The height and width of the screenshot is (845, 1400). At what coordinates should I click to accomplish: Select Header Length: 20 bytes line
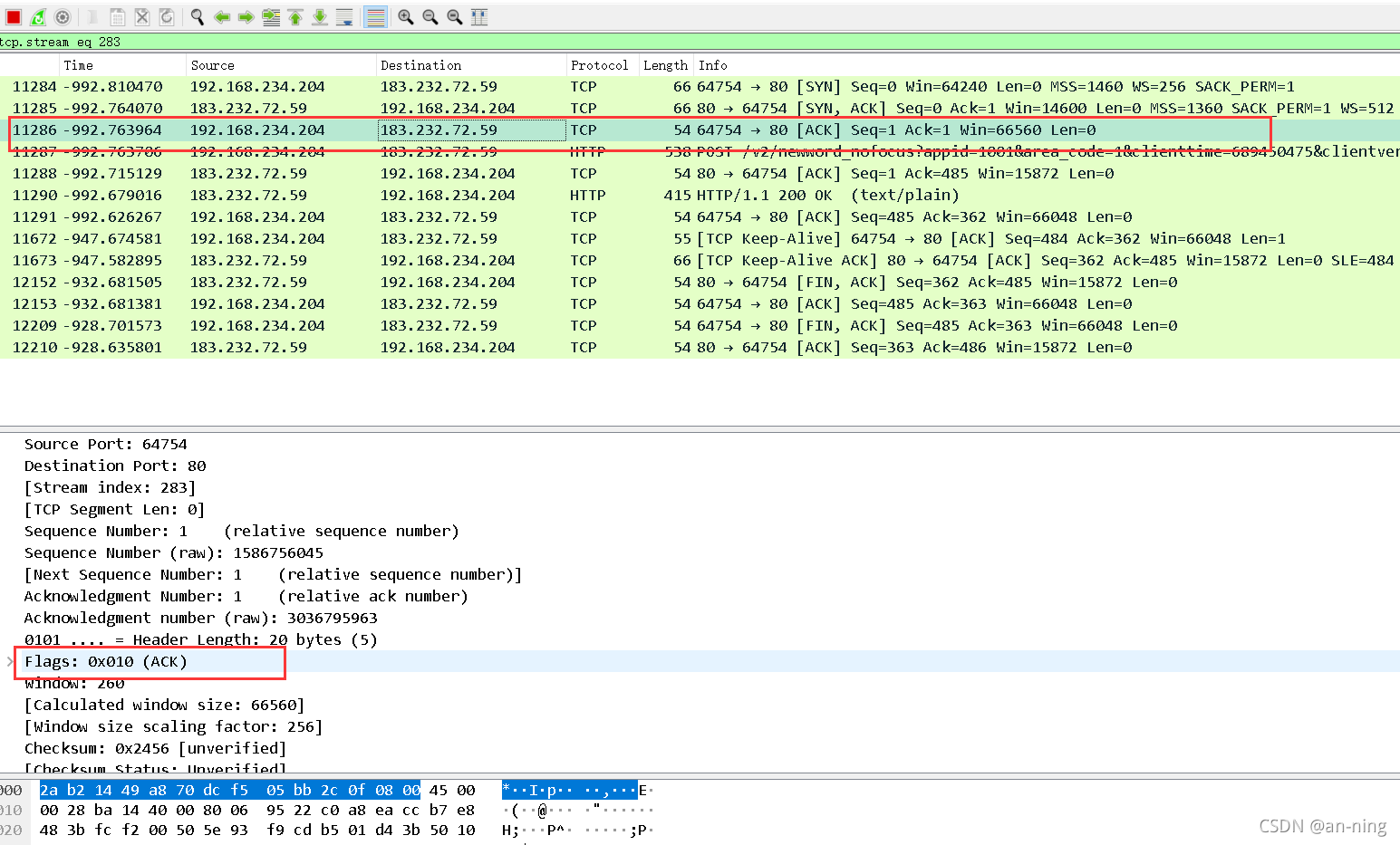(x=200, y=639)
